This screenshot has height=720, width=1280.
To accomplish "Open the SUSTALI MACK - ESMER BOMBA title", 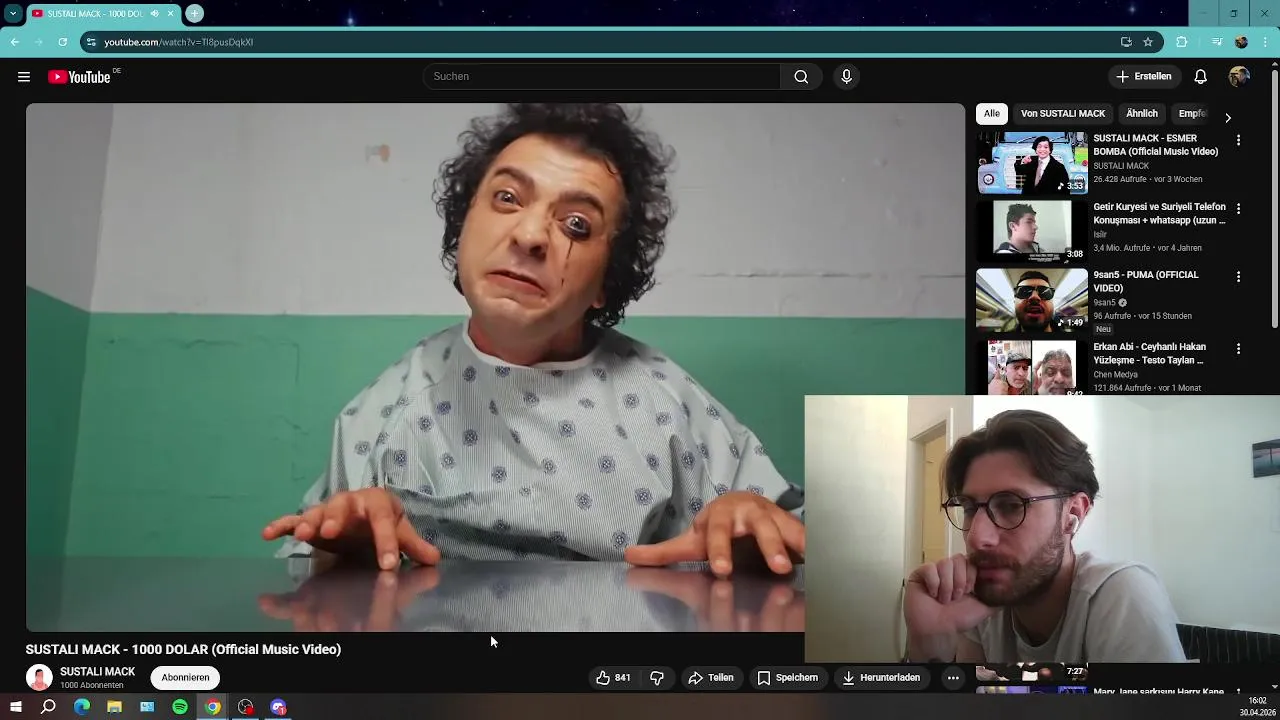I will click(1156, 145).
